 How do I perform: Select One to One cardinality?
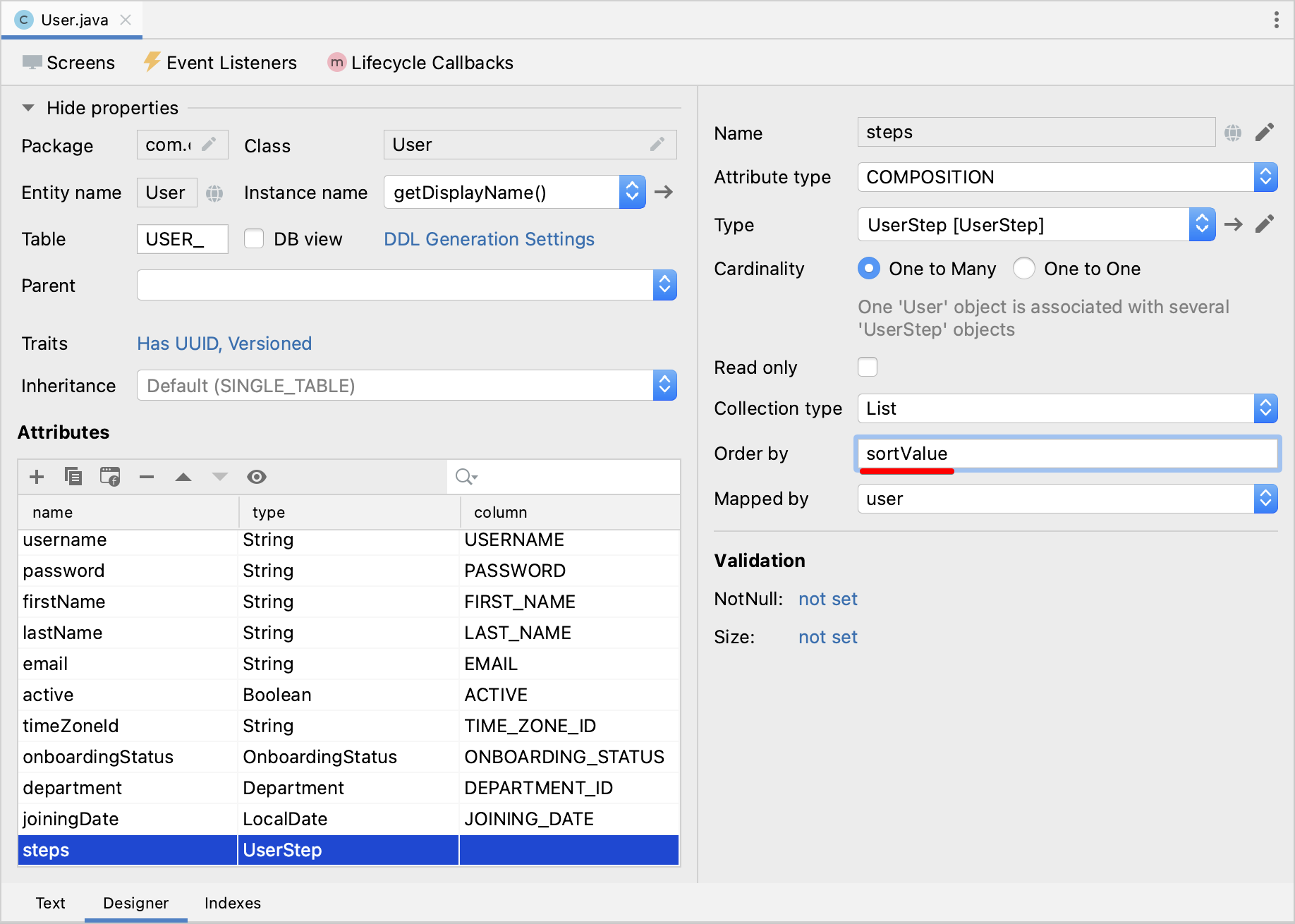tap(1024, 269)
